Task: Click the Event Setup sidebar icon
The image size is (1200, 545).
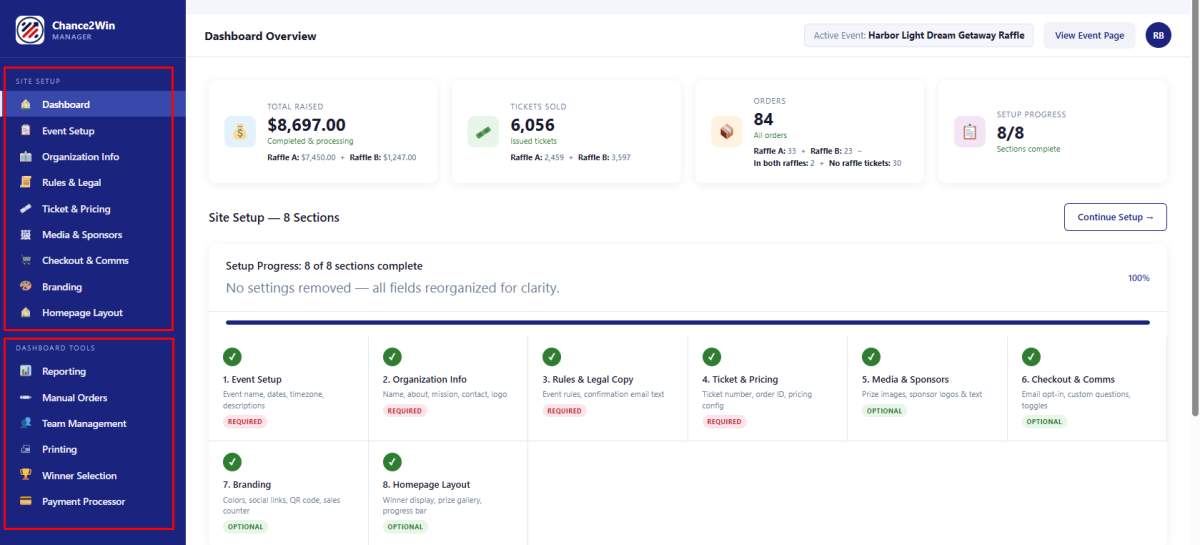Action: (x=25, y=131)
